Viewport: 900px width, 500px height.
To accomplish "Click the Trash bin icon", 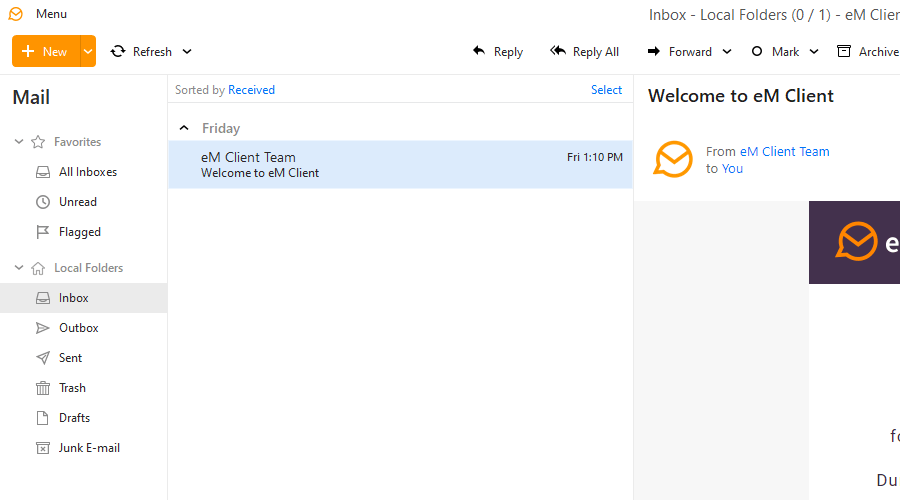I will pyautogui.click(x=42, y=388).
